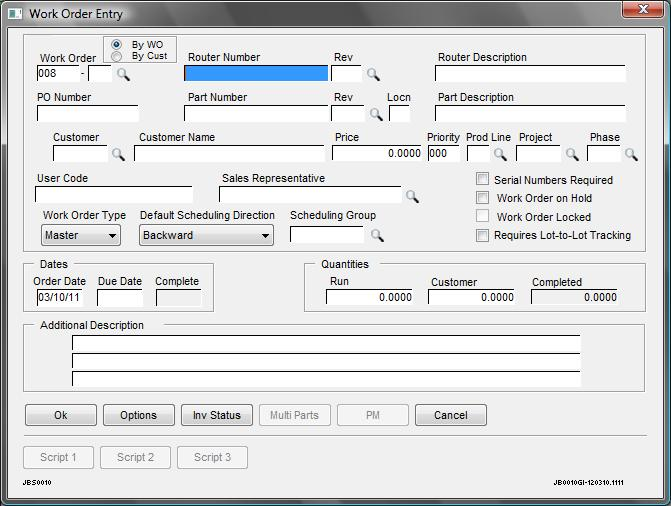Click the Due Date field
The height and width of the screenshot is (506, 671).
[120, 298]
